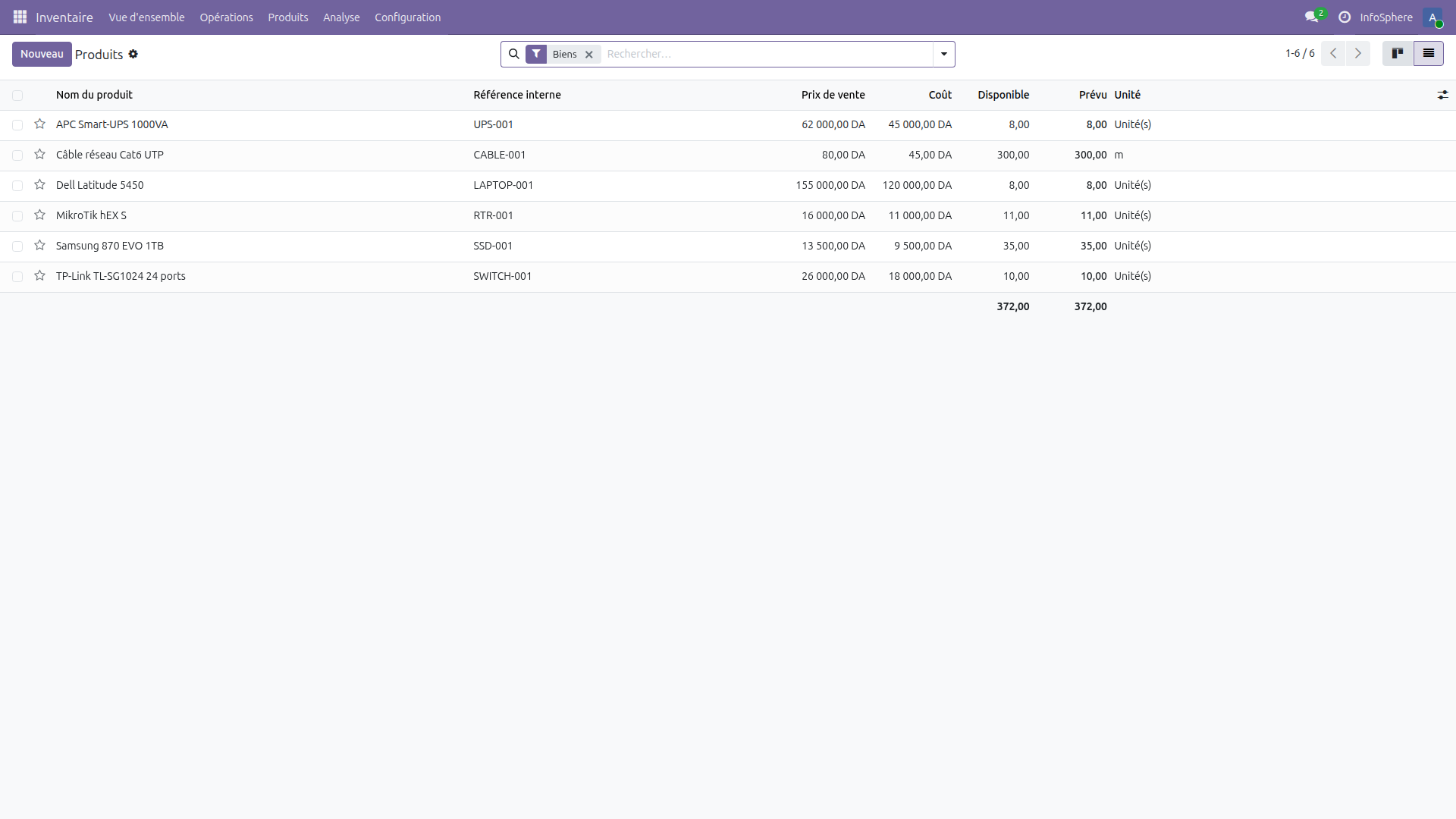Click the search magnifier icon
Screen dimensions: 1456x819
(x=514, y=54)
